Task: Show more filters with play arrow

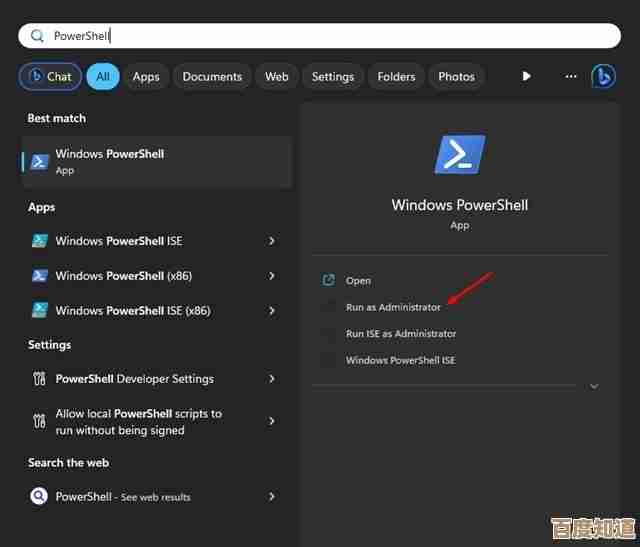Action: pos(526,76)
